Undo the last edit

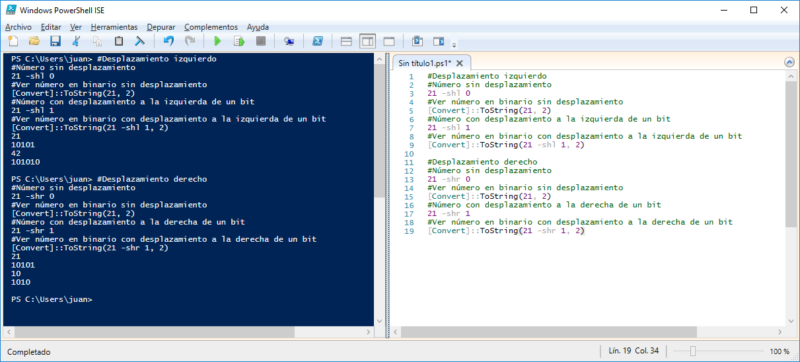coord(168,41)
